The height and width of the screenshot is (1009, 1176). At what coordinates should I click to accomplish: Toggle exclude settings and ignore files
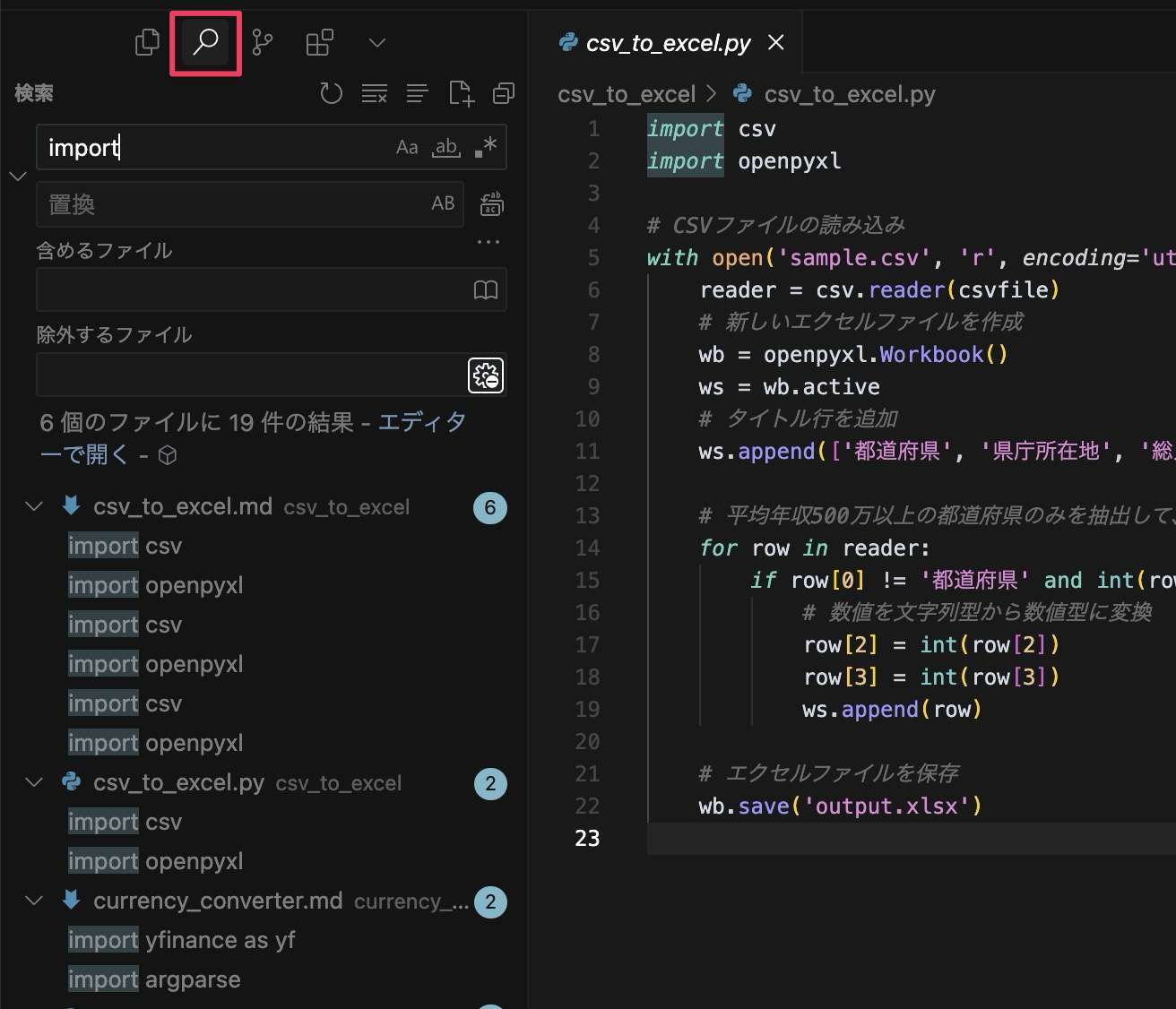486,375
